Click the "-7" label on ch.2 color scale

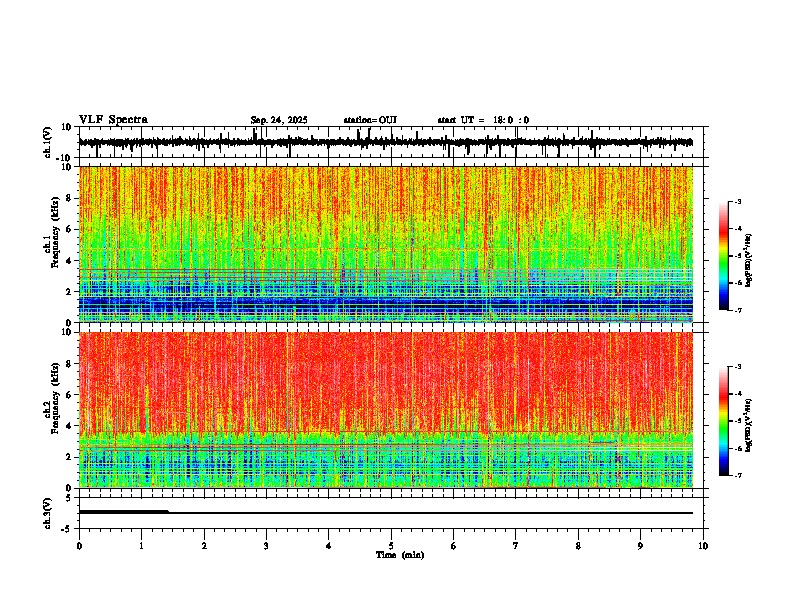click(x=738, y=475)
